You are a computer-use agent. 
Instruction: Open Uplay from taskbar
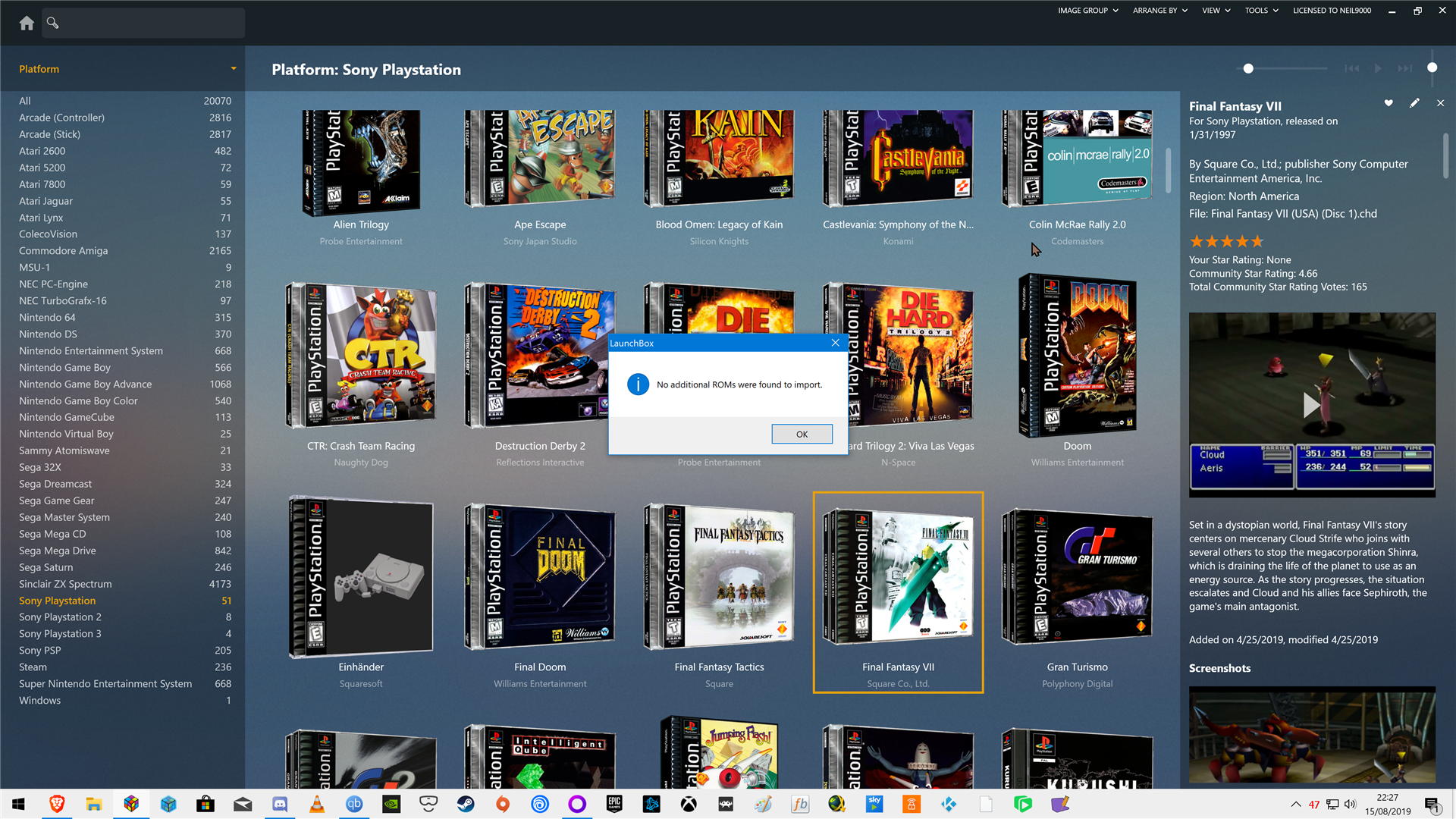[540, 804]
